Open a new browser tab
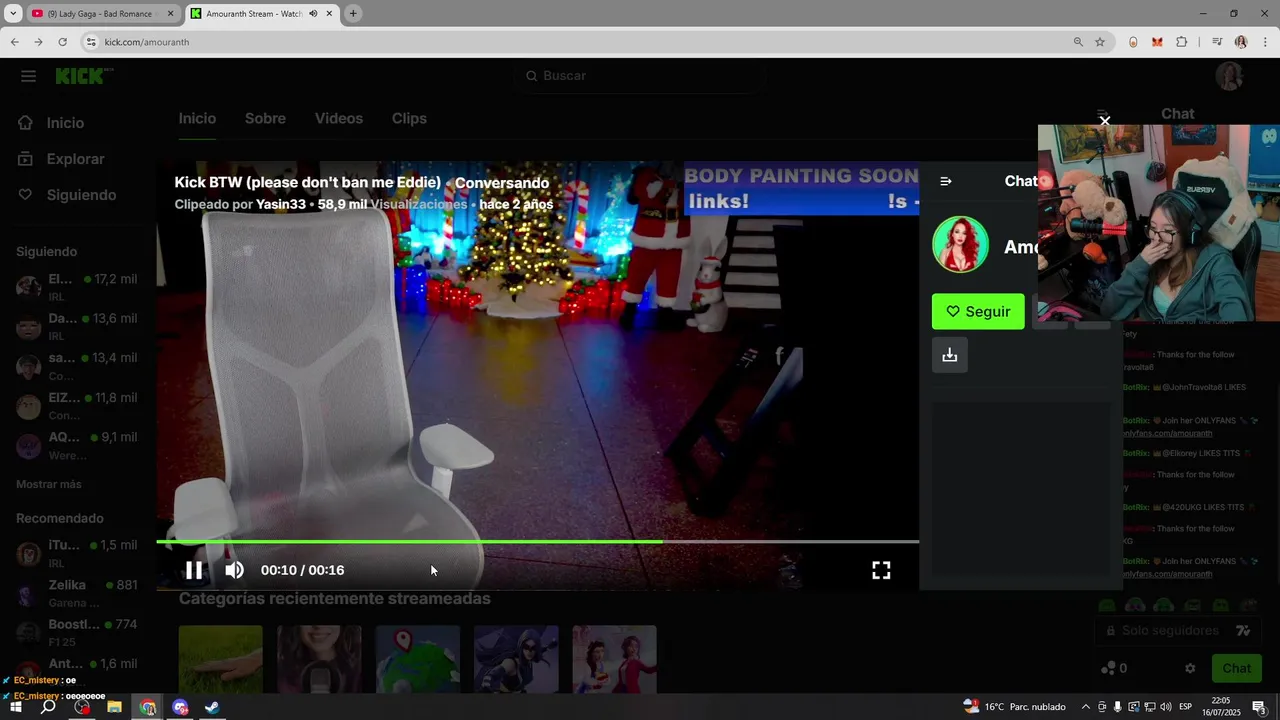Viewport: 1280px width, 720px height. (353, 14)
